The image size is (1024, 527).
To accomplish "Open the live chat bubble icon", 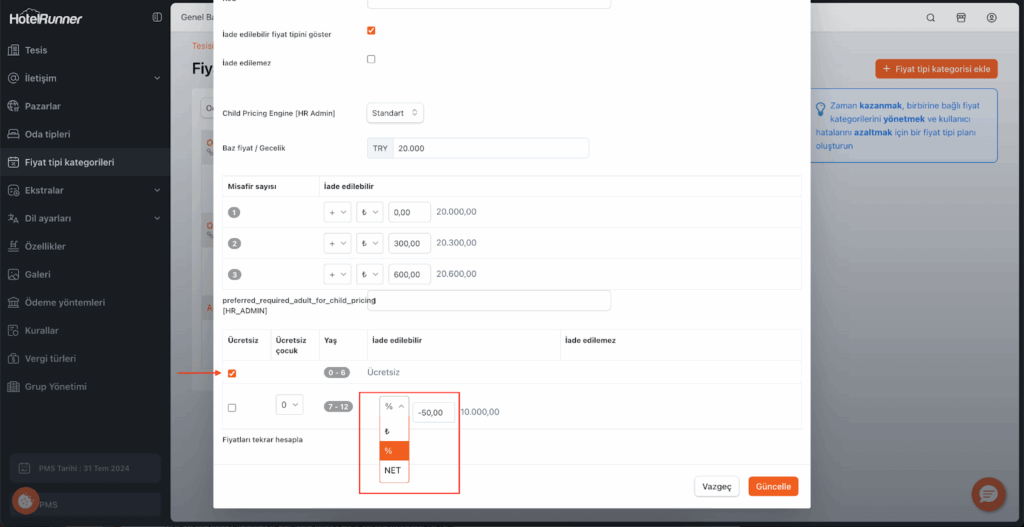I will pyautogui.click(x=988, y=494).
